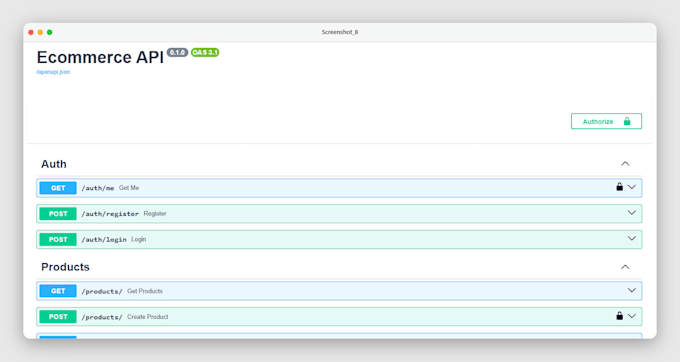Expand the POST /auth/login endpoint arrow
This screenshot has width=680, height=362.
pos(632,238)
